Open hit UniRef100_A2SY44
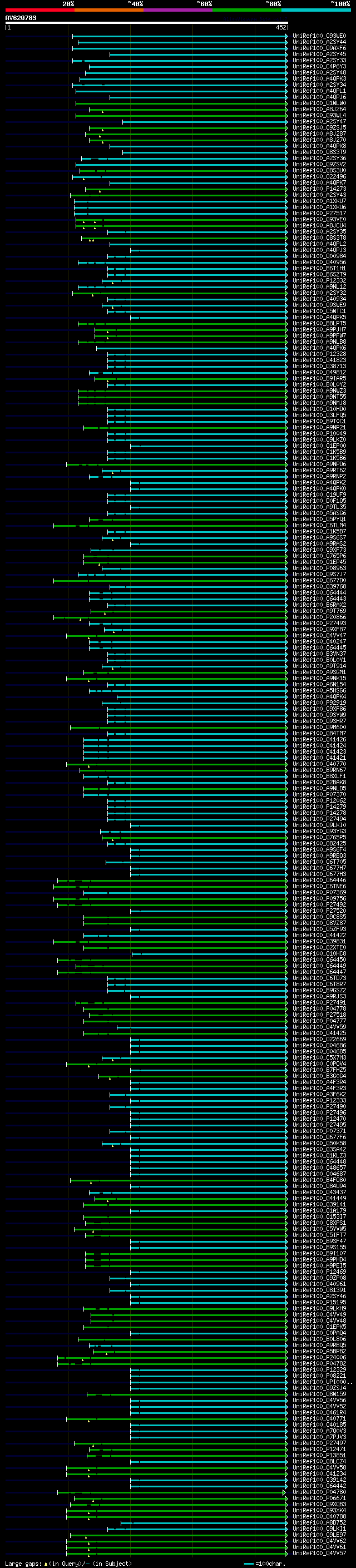This screenshot has width=356, height=1568. 319,42
